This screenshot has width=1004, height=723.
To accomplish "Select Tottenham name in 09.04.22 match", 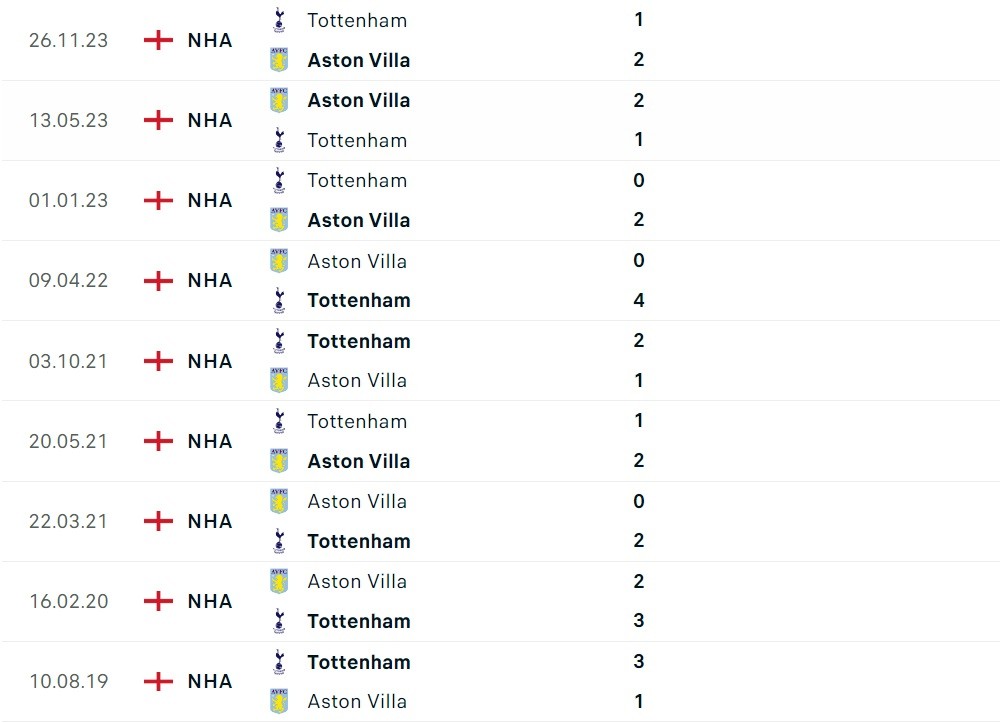I will [359, 300].
